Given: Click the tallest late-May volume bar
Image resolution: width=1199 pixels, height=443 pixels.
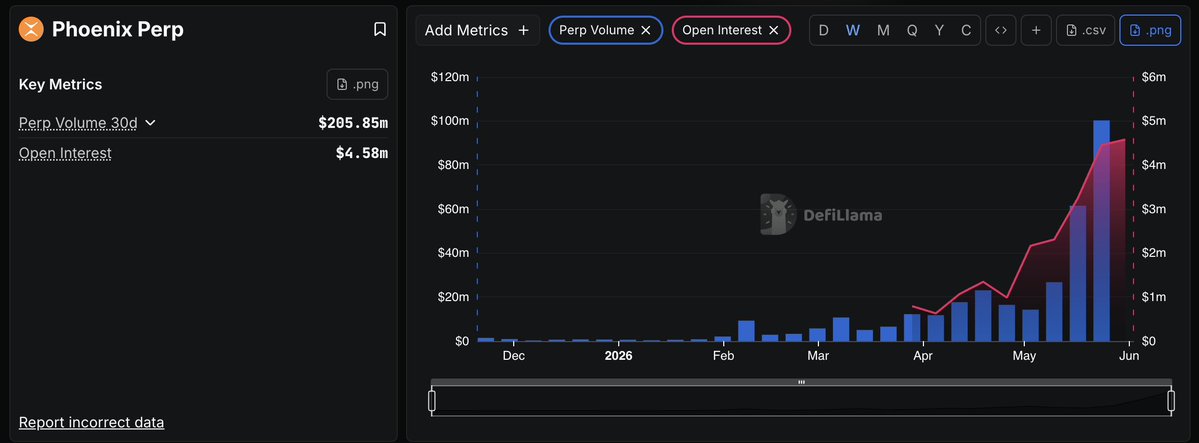Looking at the screenshot, I should [x=1101, y=230].
